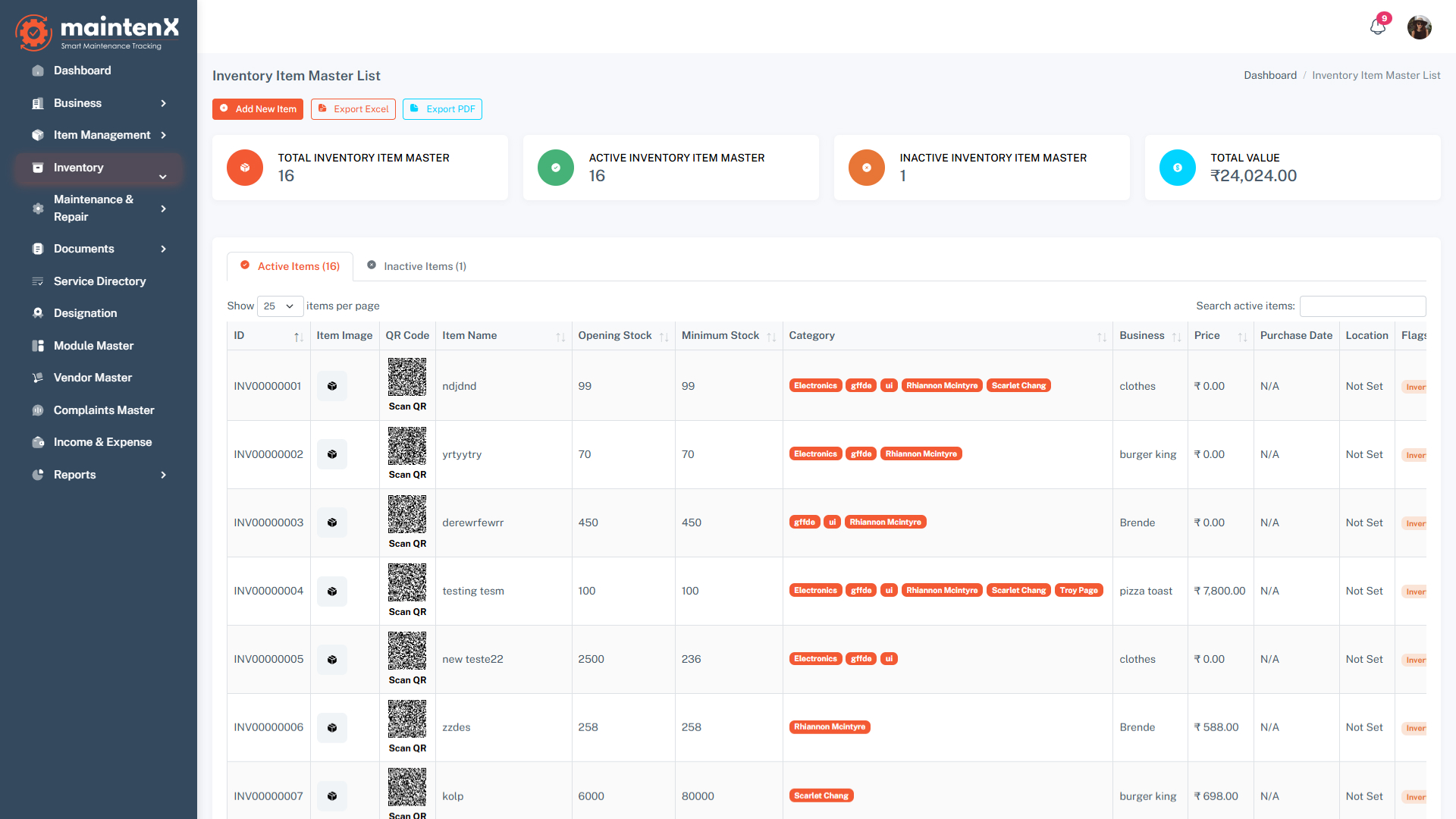Screen dimensions: 1456x819
Task: Click the search active items input field
Action: (x=1362, y=306)
